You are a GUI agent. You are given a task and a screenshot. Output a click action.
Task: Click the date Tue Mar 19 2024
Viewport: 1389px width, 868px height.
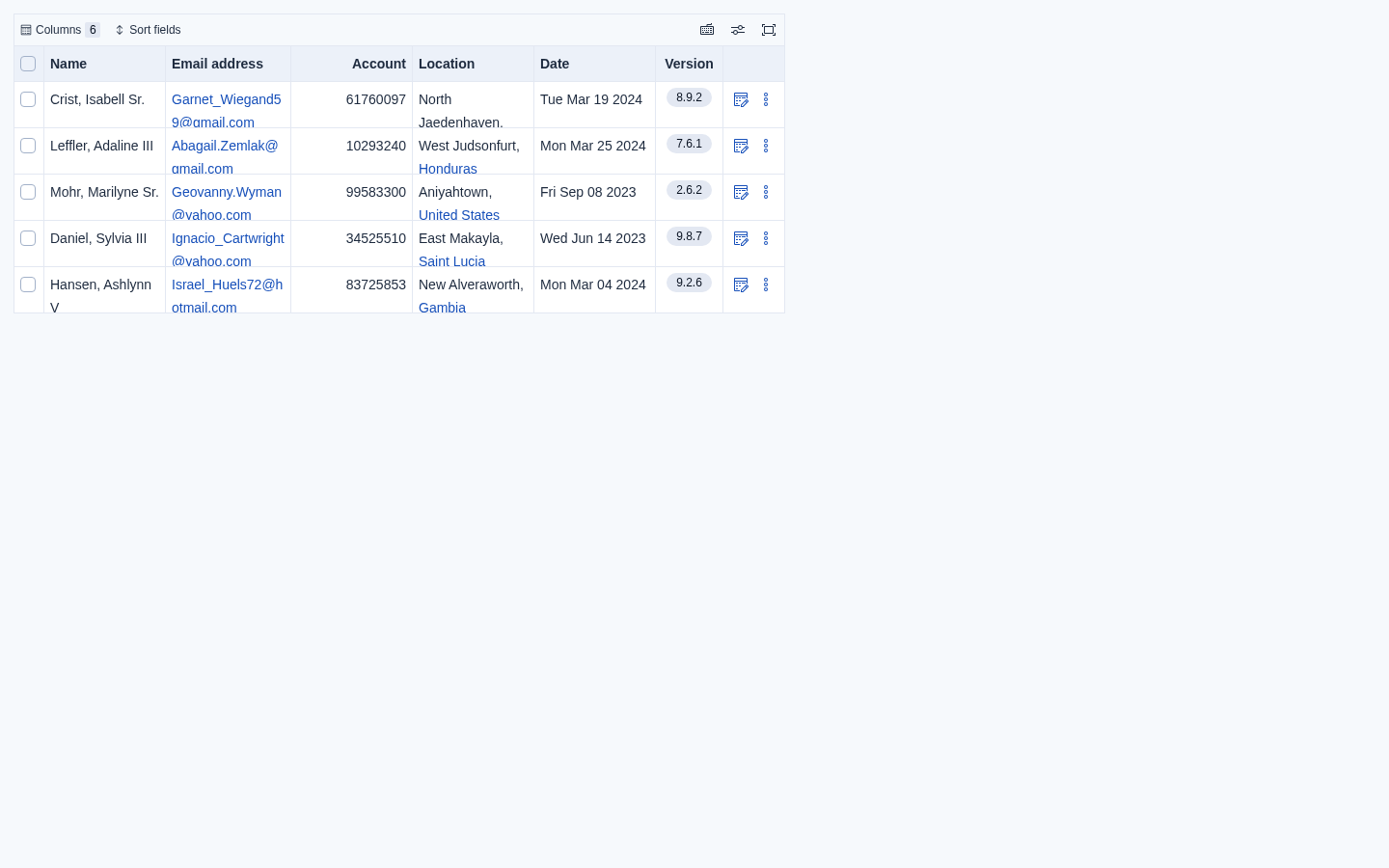[x=591, y=99]
